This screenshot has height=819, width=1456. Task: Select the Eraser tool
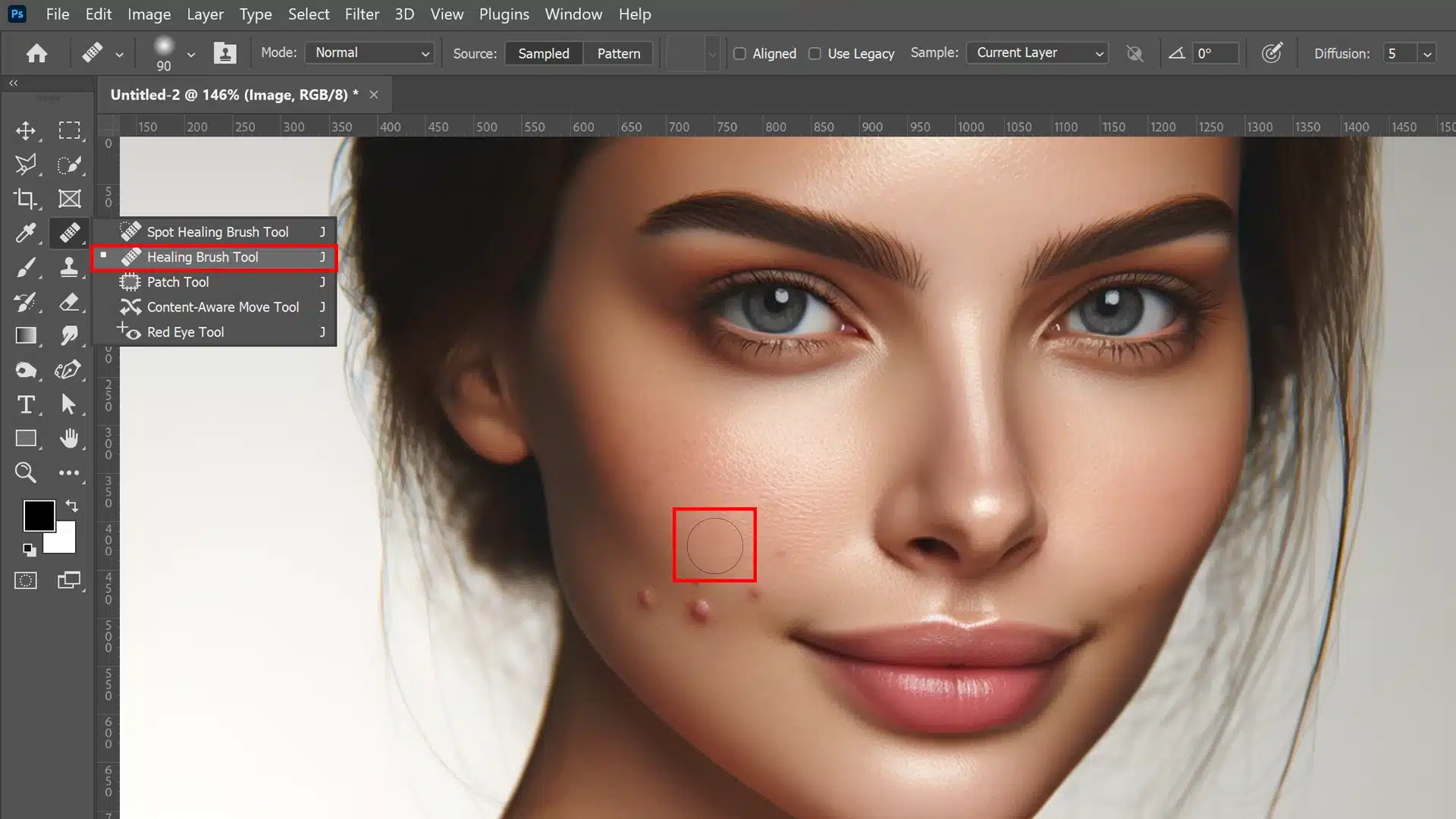(x=69, y=302)
